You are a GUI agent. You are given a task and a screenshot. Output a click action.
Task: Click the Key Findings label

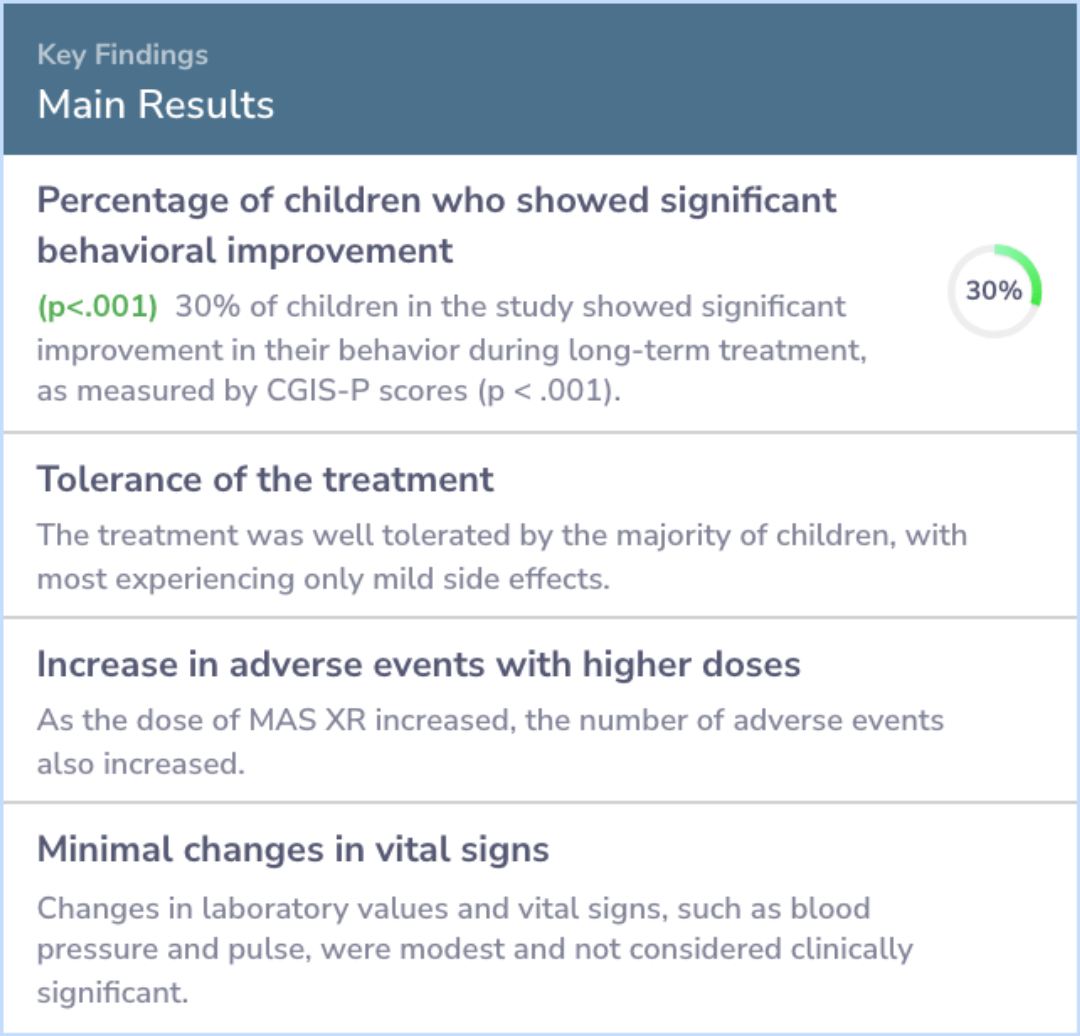123,54
